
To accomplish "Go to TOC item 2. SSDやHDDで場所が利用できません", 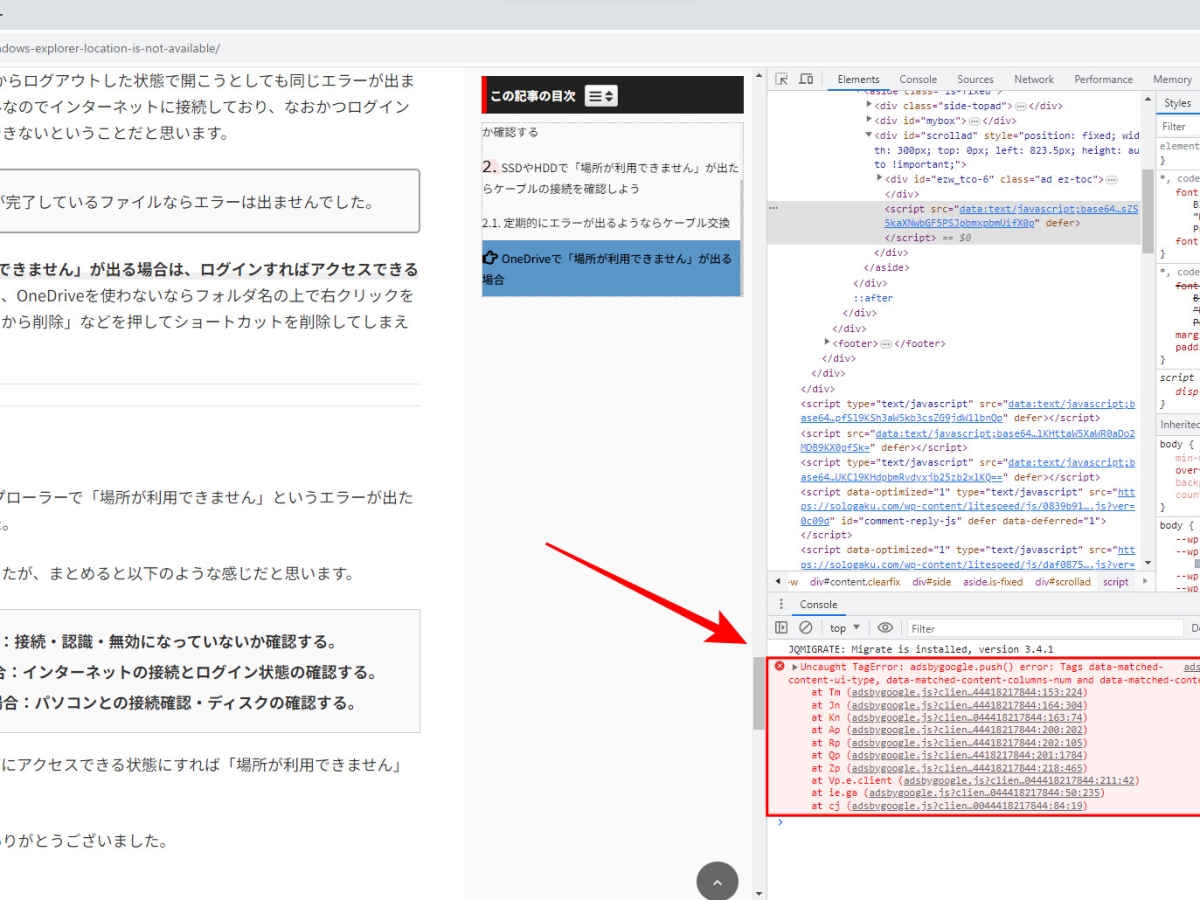I will coord(611,178).
